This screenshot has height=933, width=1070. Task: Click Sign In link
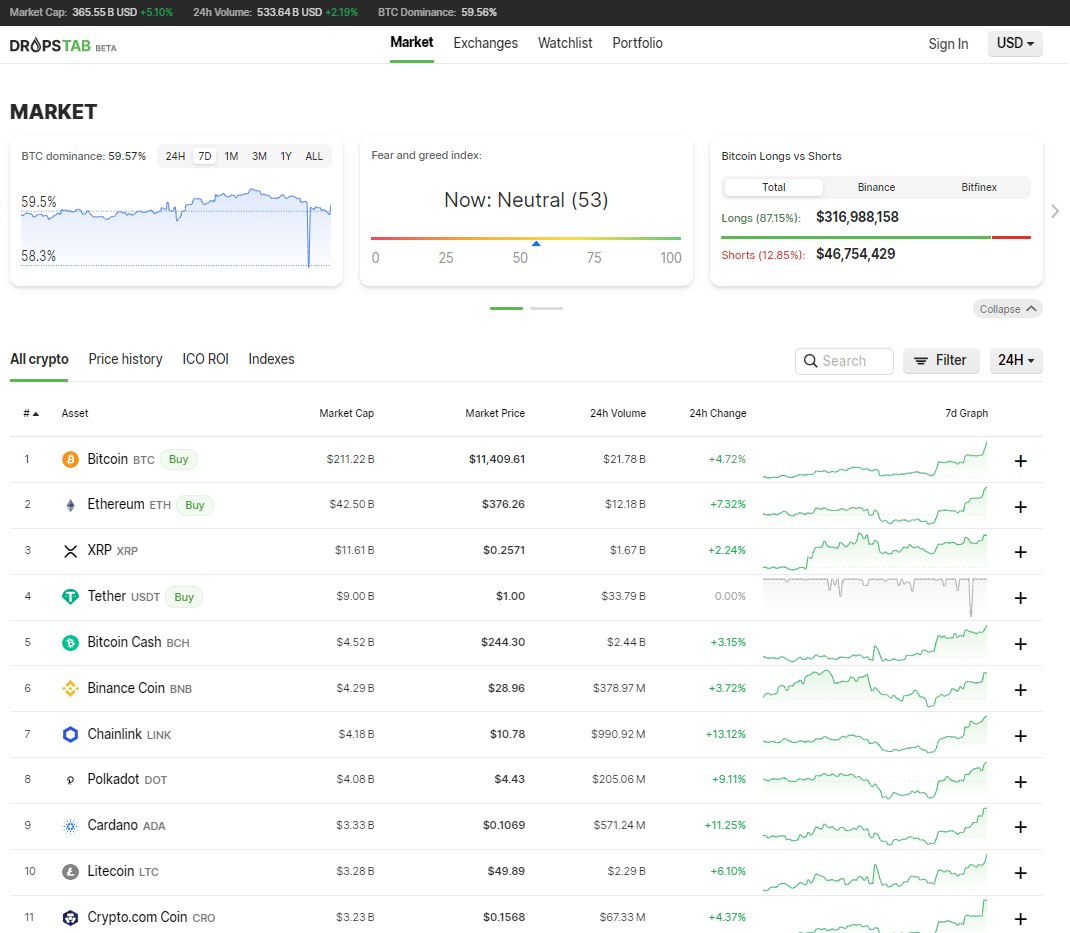tap(948, 44)
